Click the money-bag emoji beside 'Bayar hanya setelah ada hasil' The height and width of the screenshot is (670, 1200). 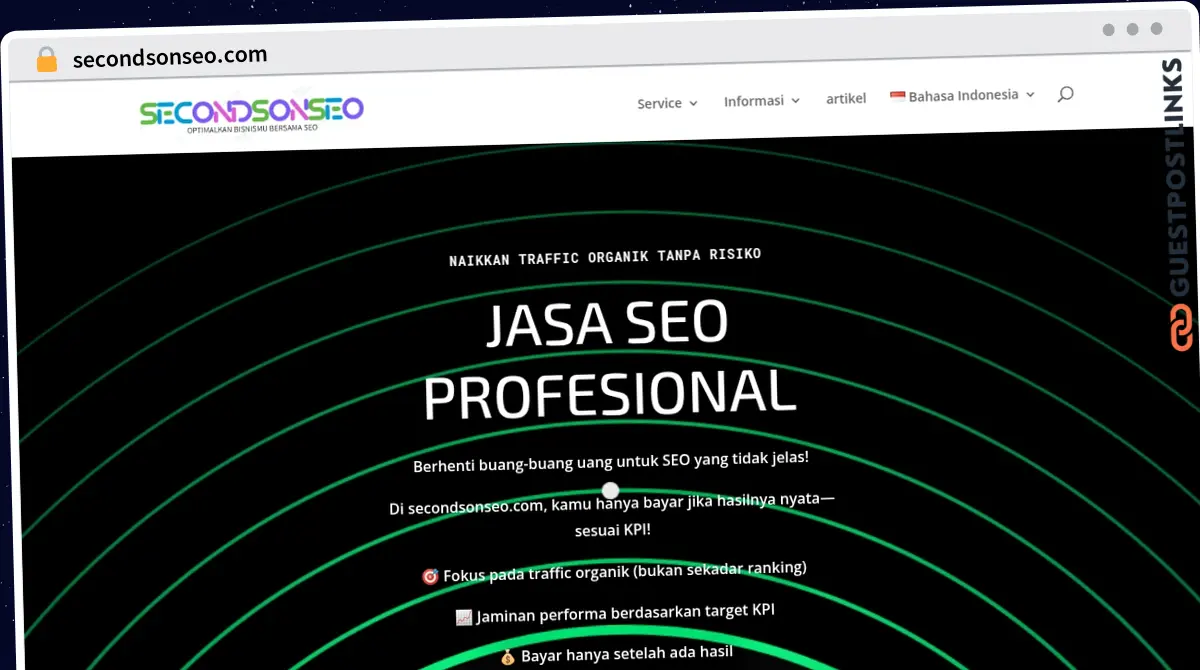click(x=508, y=658)
